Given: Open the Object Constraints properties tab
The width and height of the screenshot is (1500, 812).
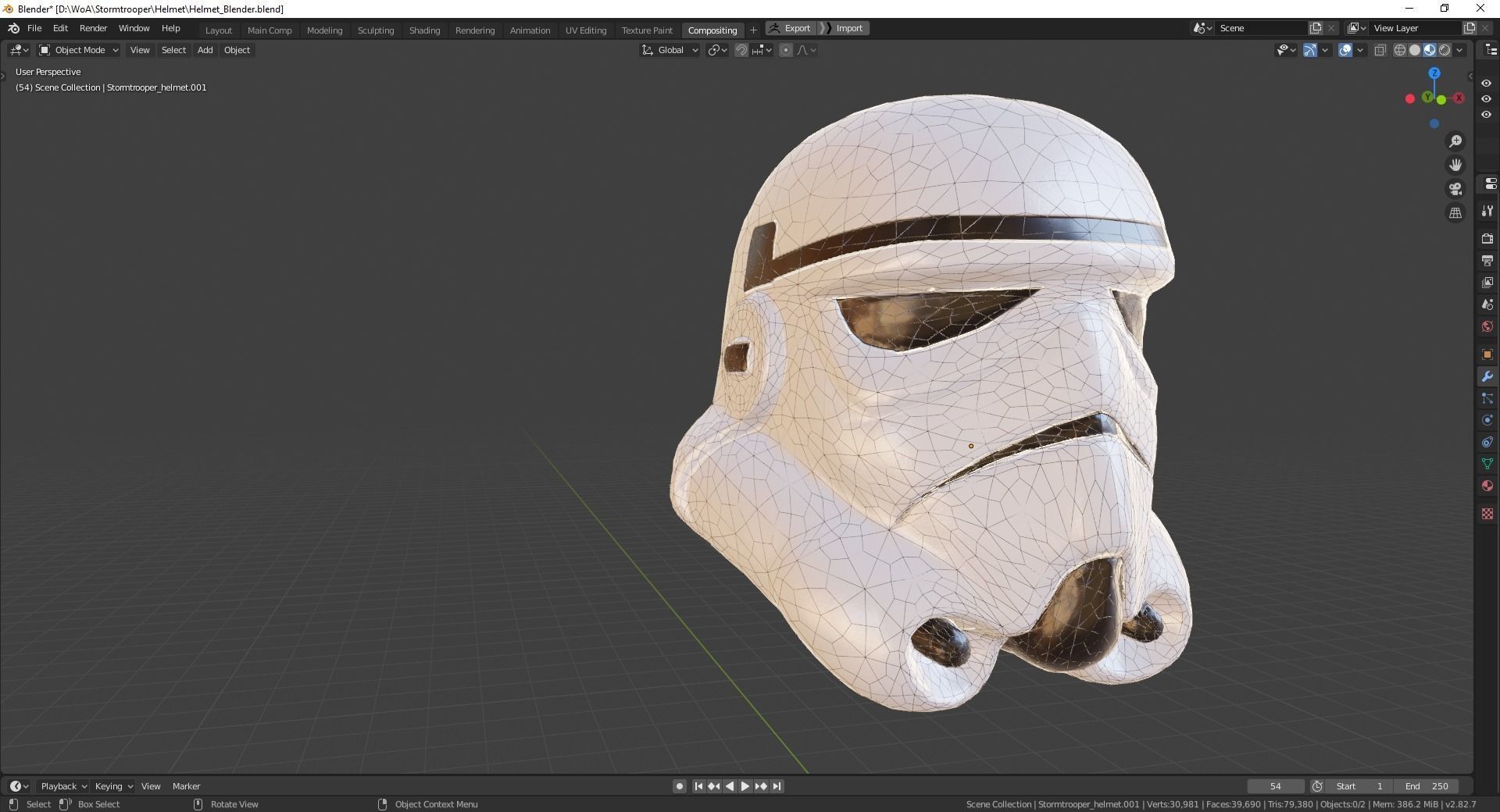Looking at the screenshot, I should click(1487, 442).
